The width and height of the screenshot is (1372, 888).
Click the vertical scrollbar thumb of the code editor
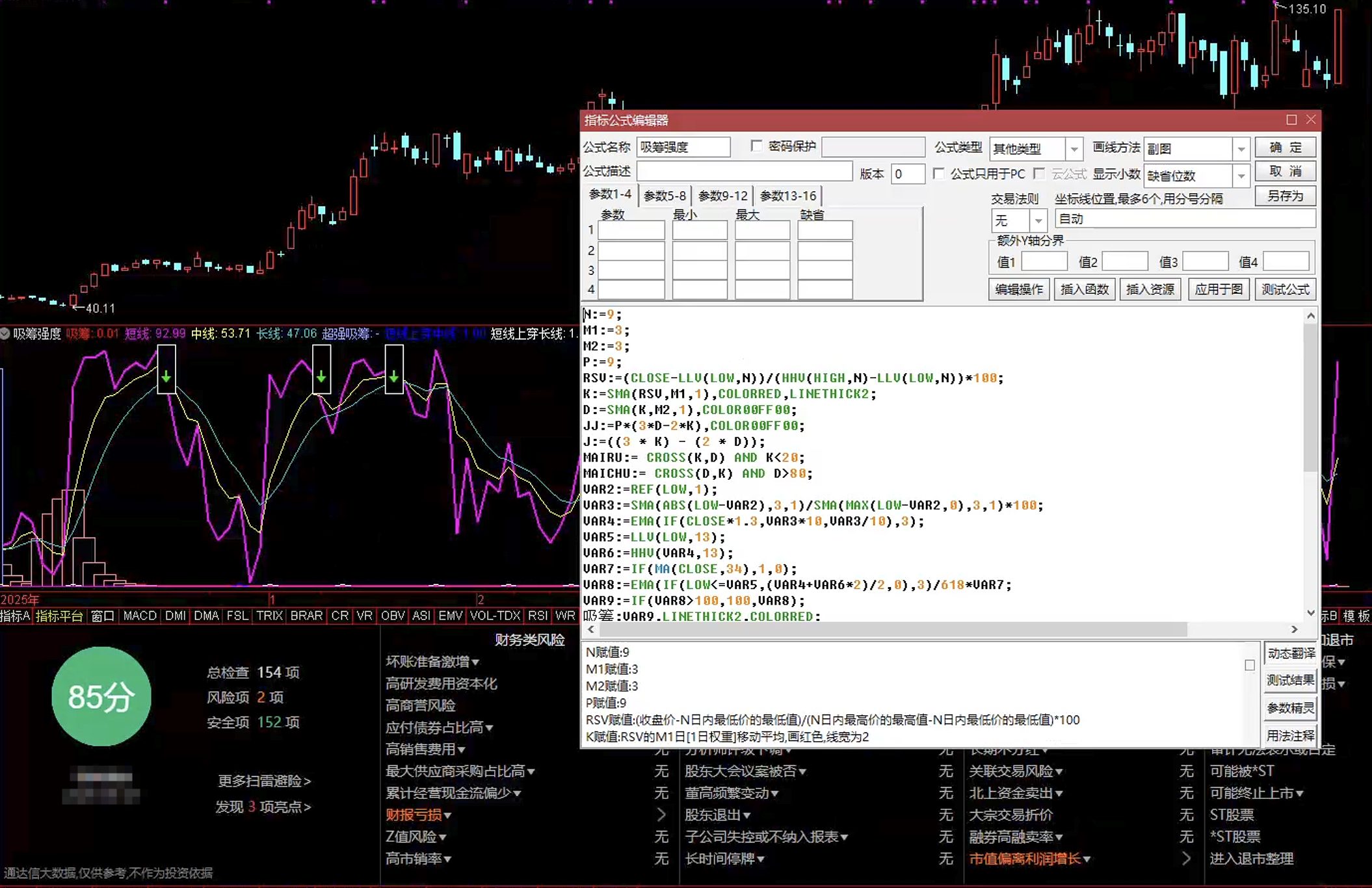(x=1311, y=398)
